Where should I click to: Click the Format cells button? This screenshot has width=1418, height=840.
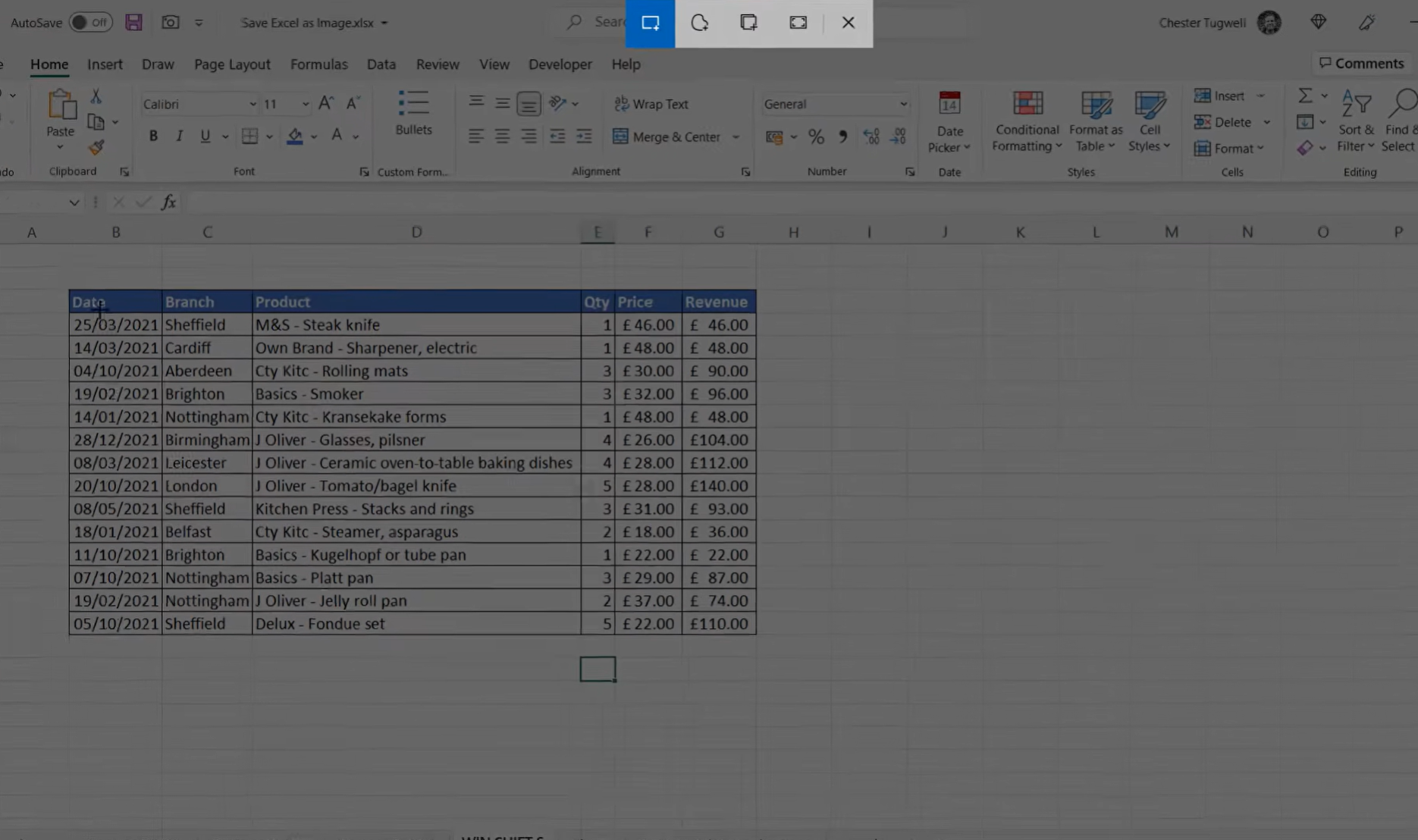[1228, 148]
